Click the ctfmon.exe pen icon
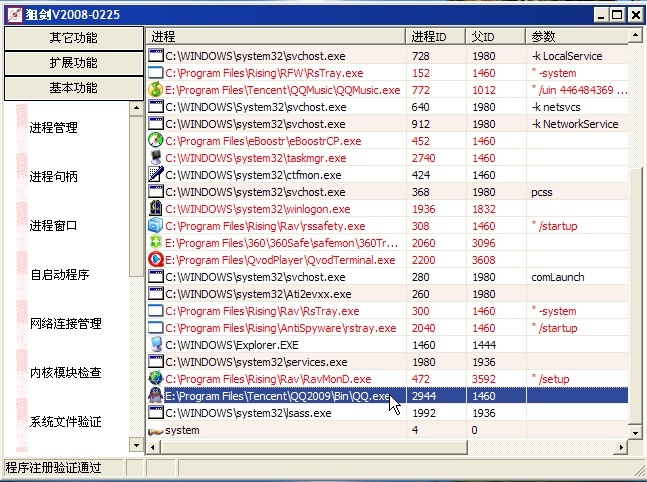The width and height of the screenshot is (647, 482). [x=156, y=175]
